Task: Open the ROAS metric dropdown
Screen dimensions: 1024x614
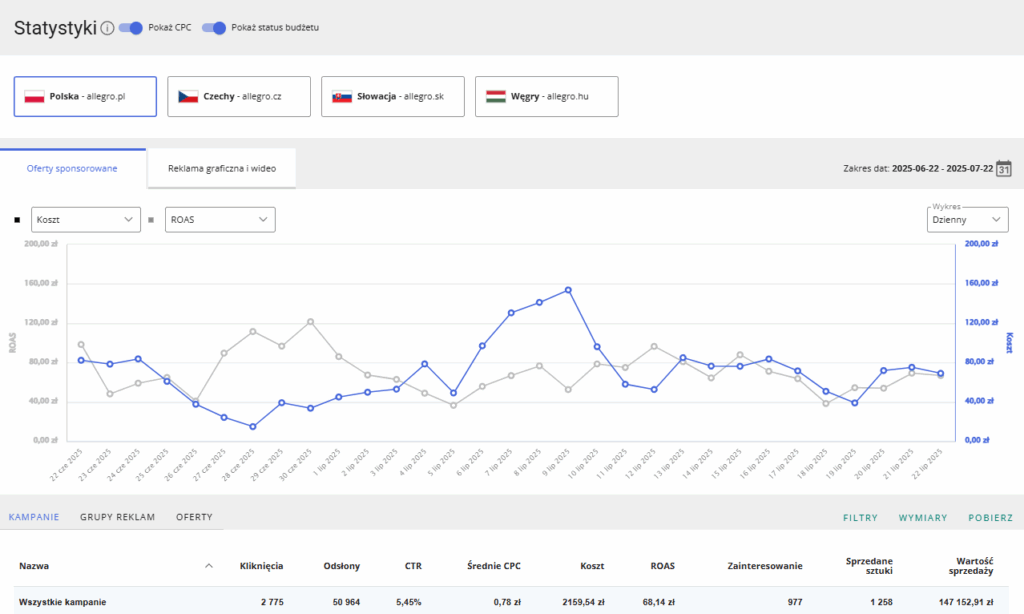Action: coord(219,219)
